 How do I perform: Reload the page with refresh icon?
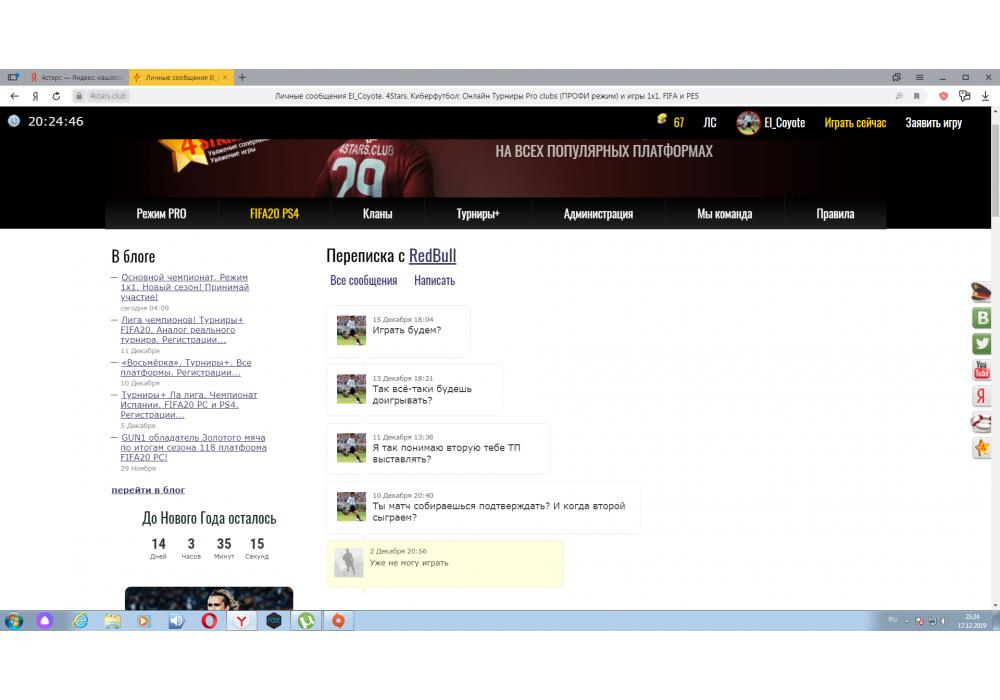click(56, 96)
